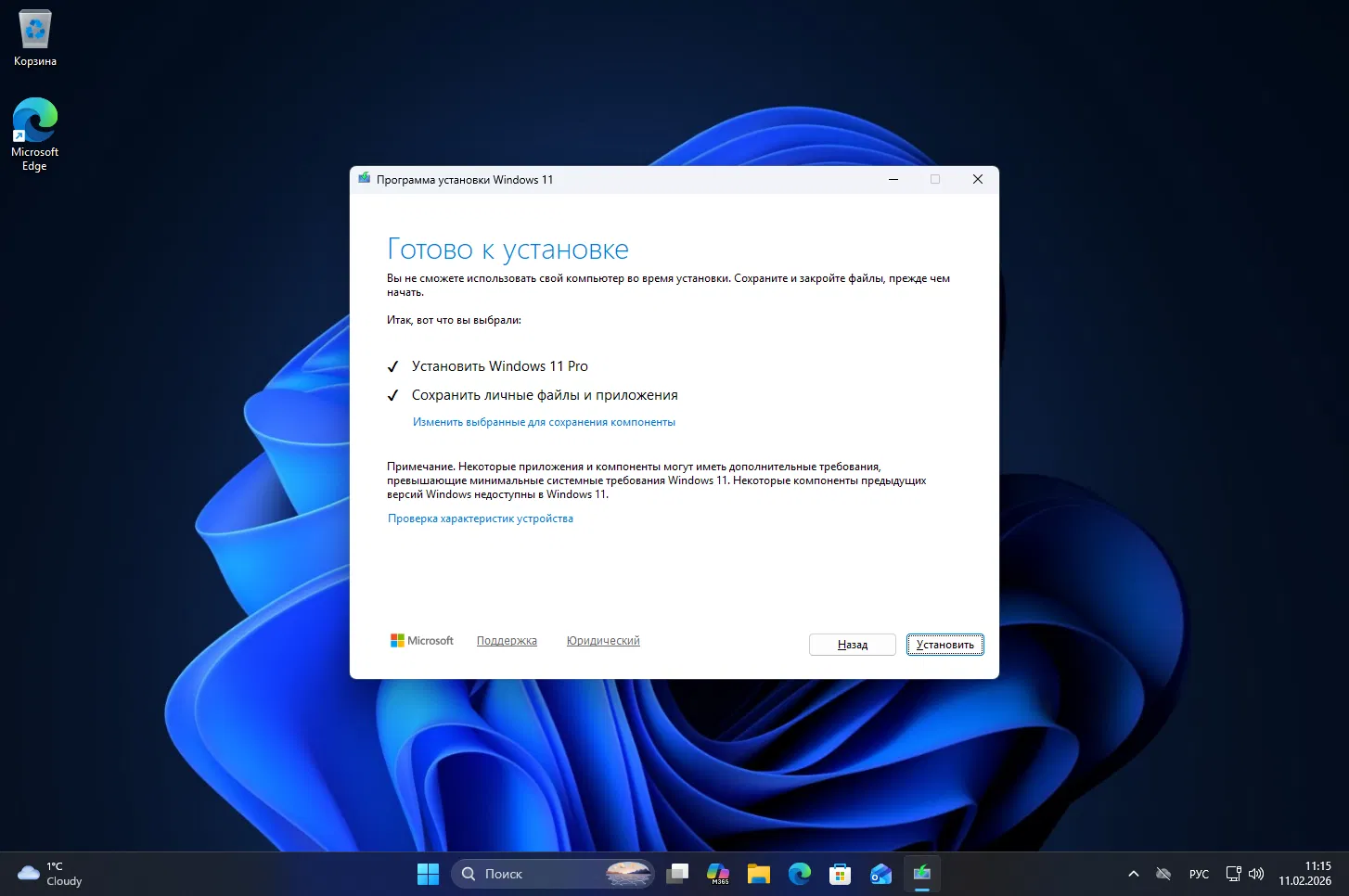The image size is (1349, 896).
Task: Open Task View from the taskbar
Action: point(678,874)
